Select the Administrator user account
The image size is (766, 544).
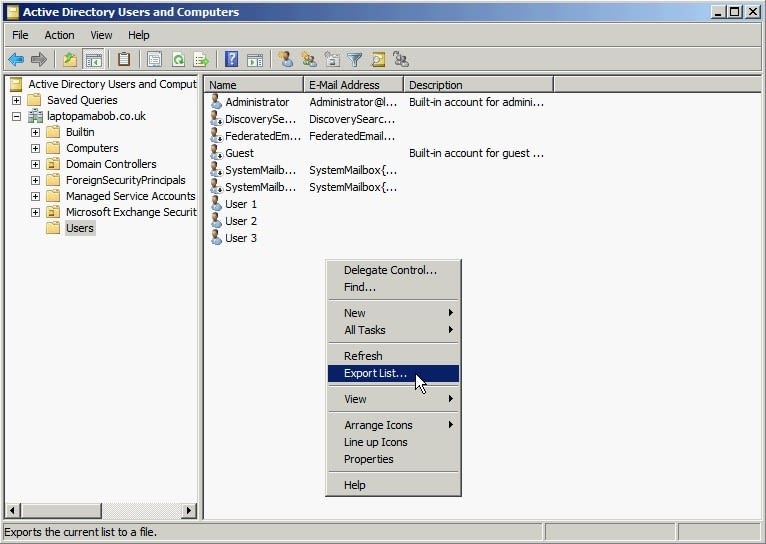click(x=256, y=102)
